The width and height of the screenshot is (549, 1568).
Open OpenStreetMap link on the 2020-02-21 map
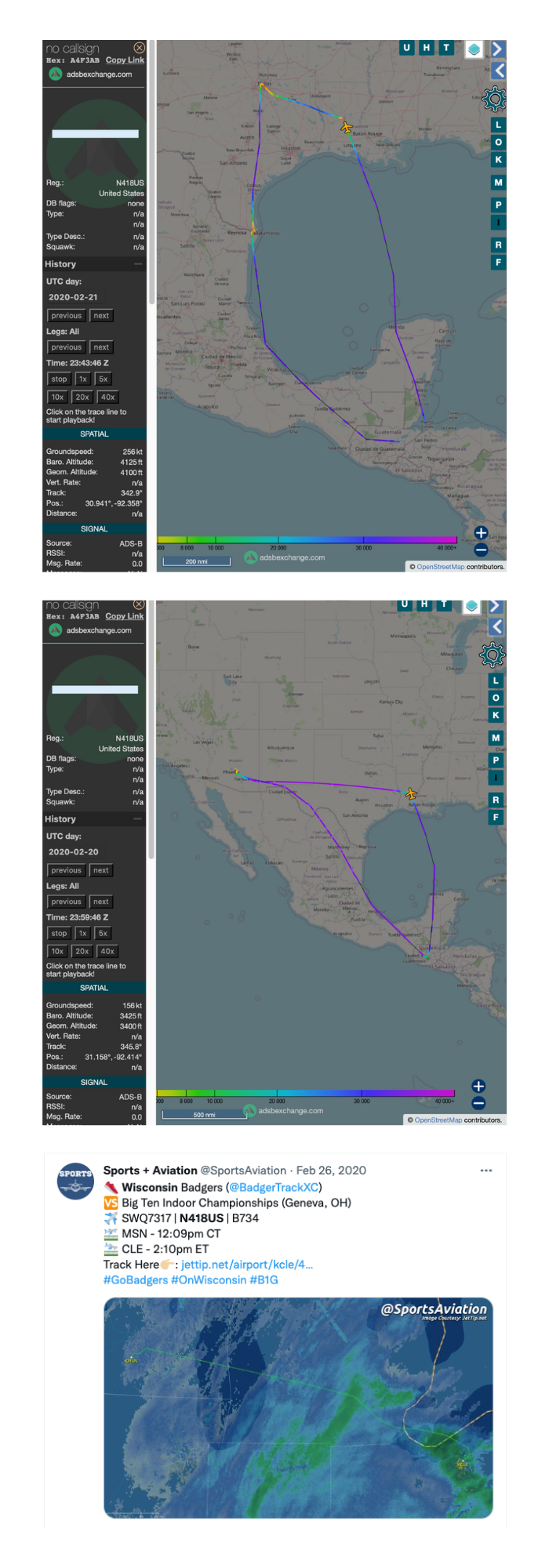[x=440, y=567]
